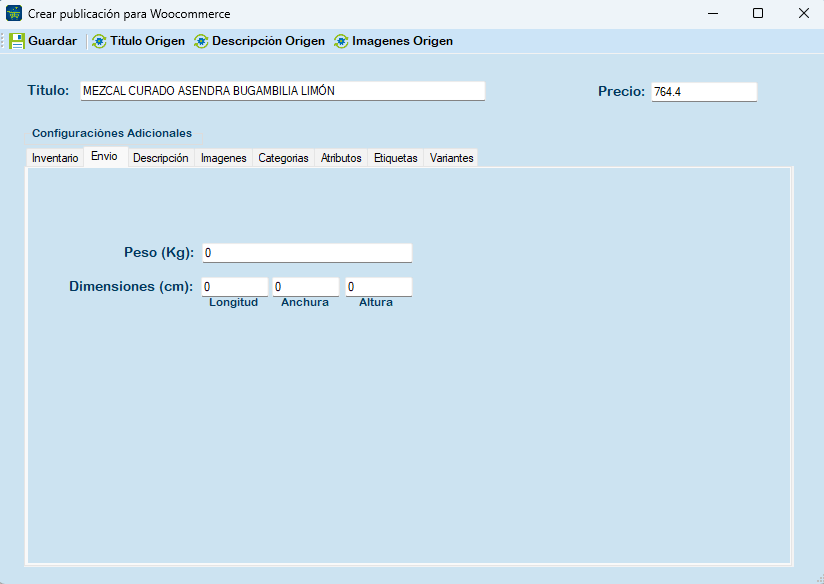Focus the Precio input field

click(703, 92)
